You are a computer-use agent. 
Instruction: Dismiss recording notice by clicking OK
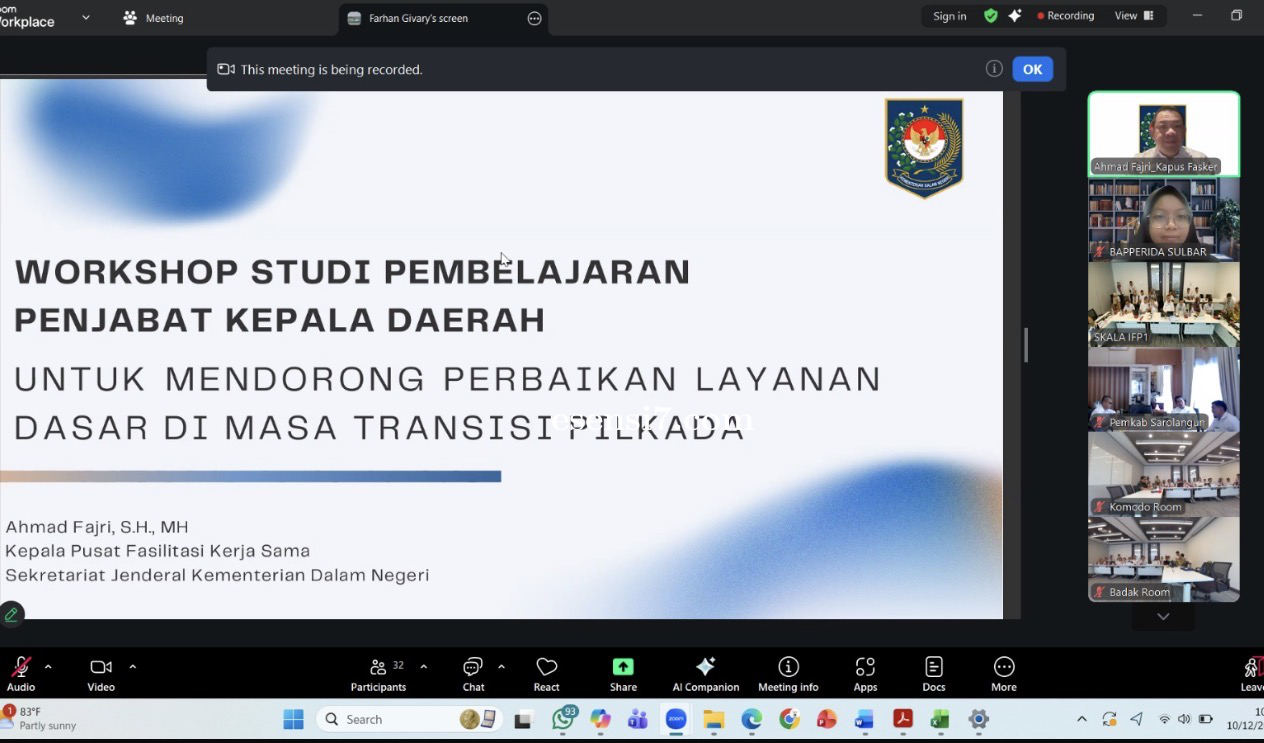[1032, 69]
